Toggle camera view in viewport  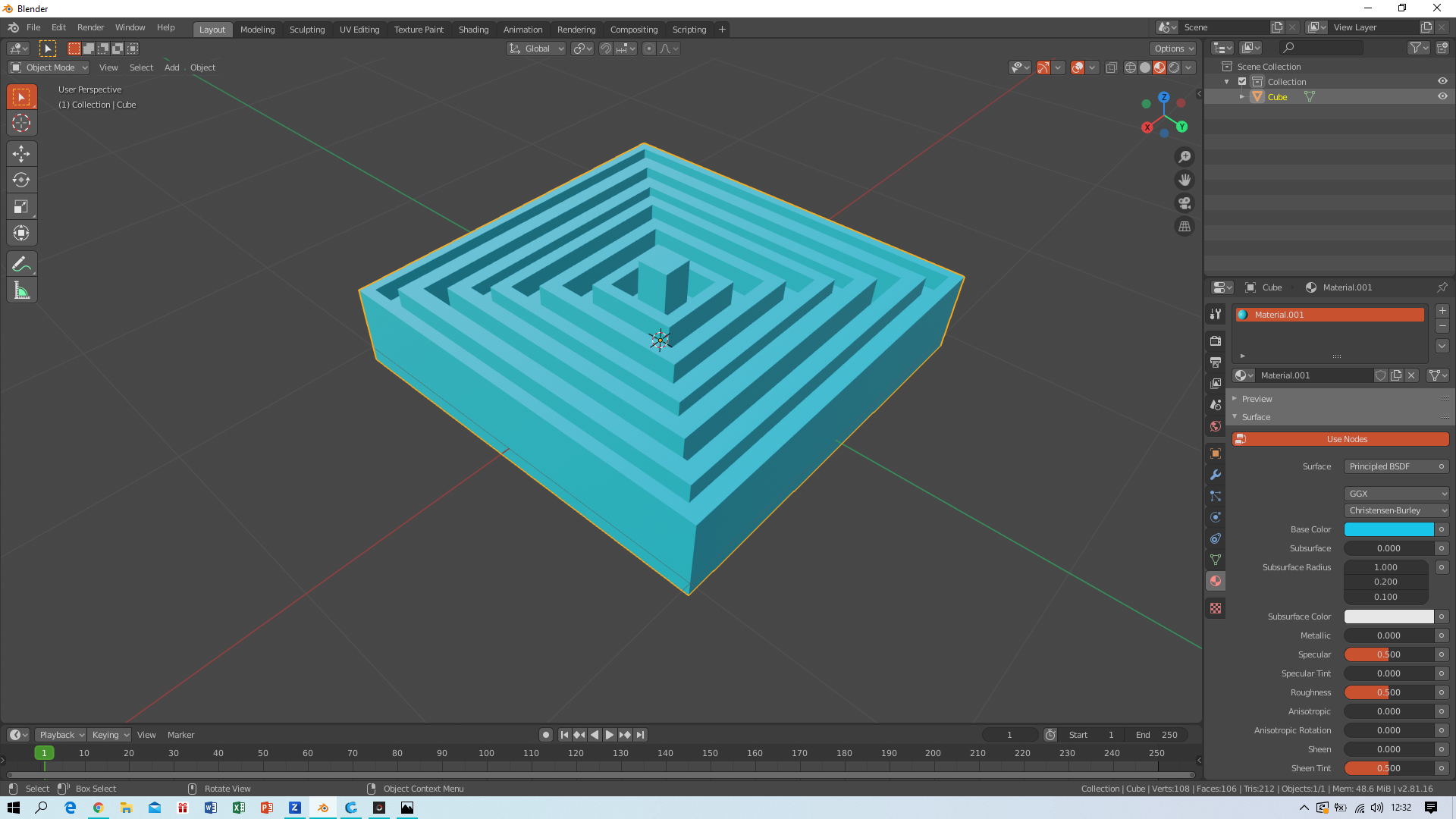click(1184, 203)
